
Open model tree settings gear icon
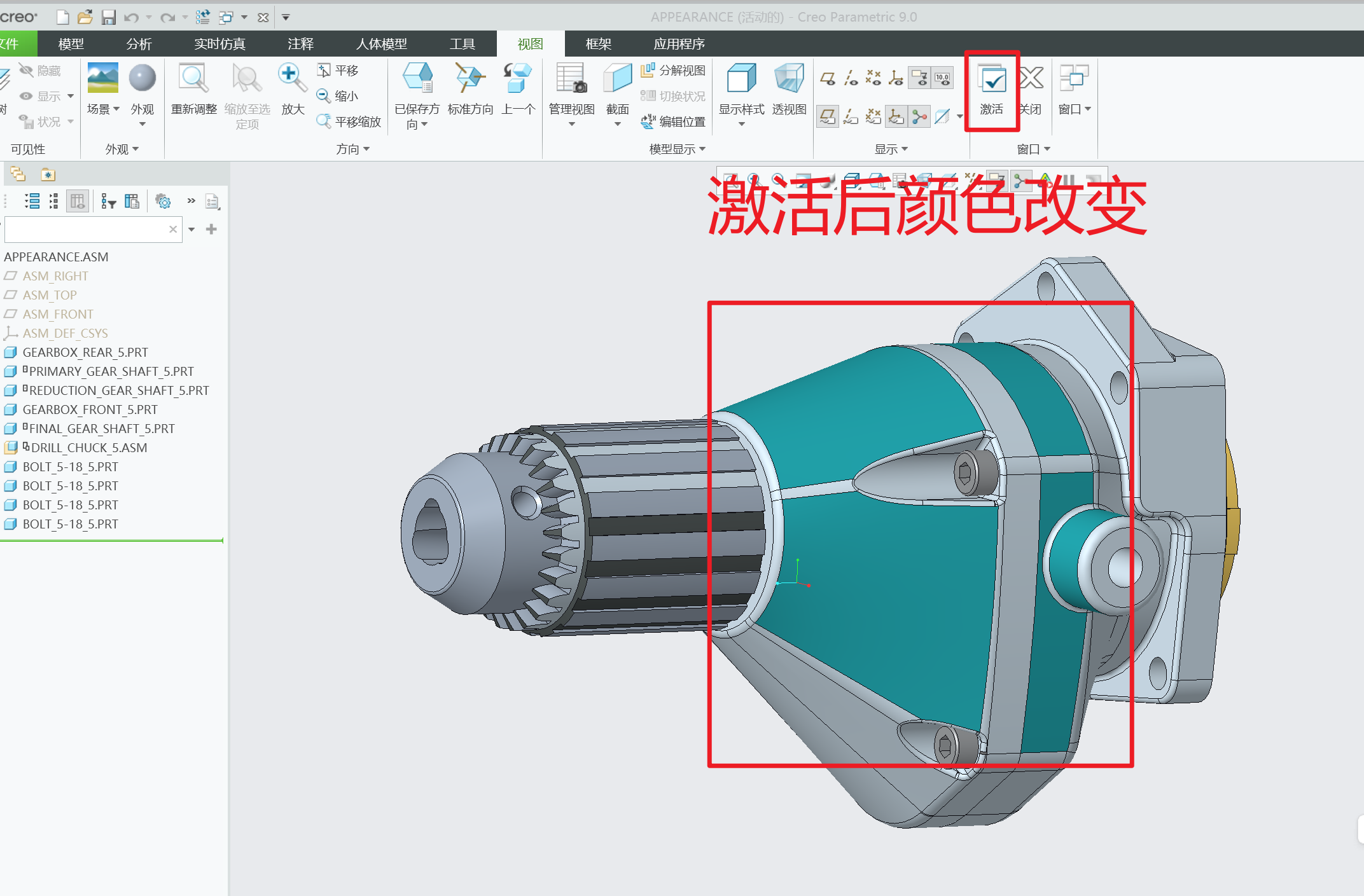pos(164,202)
